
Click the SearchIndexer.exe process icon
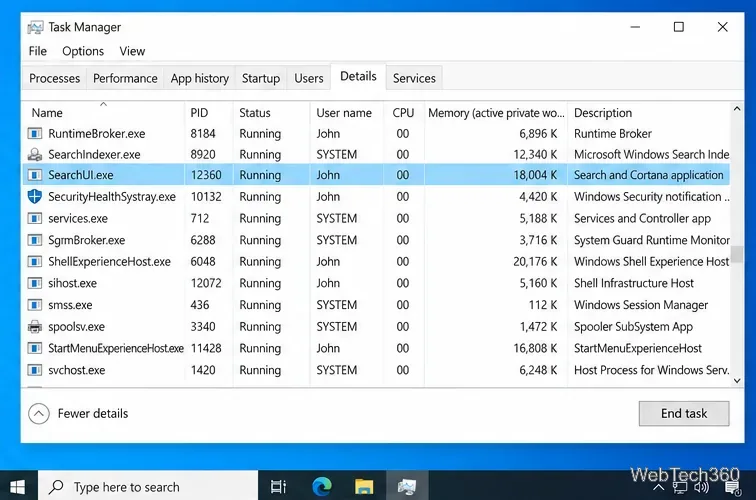(x=35, y=154)
